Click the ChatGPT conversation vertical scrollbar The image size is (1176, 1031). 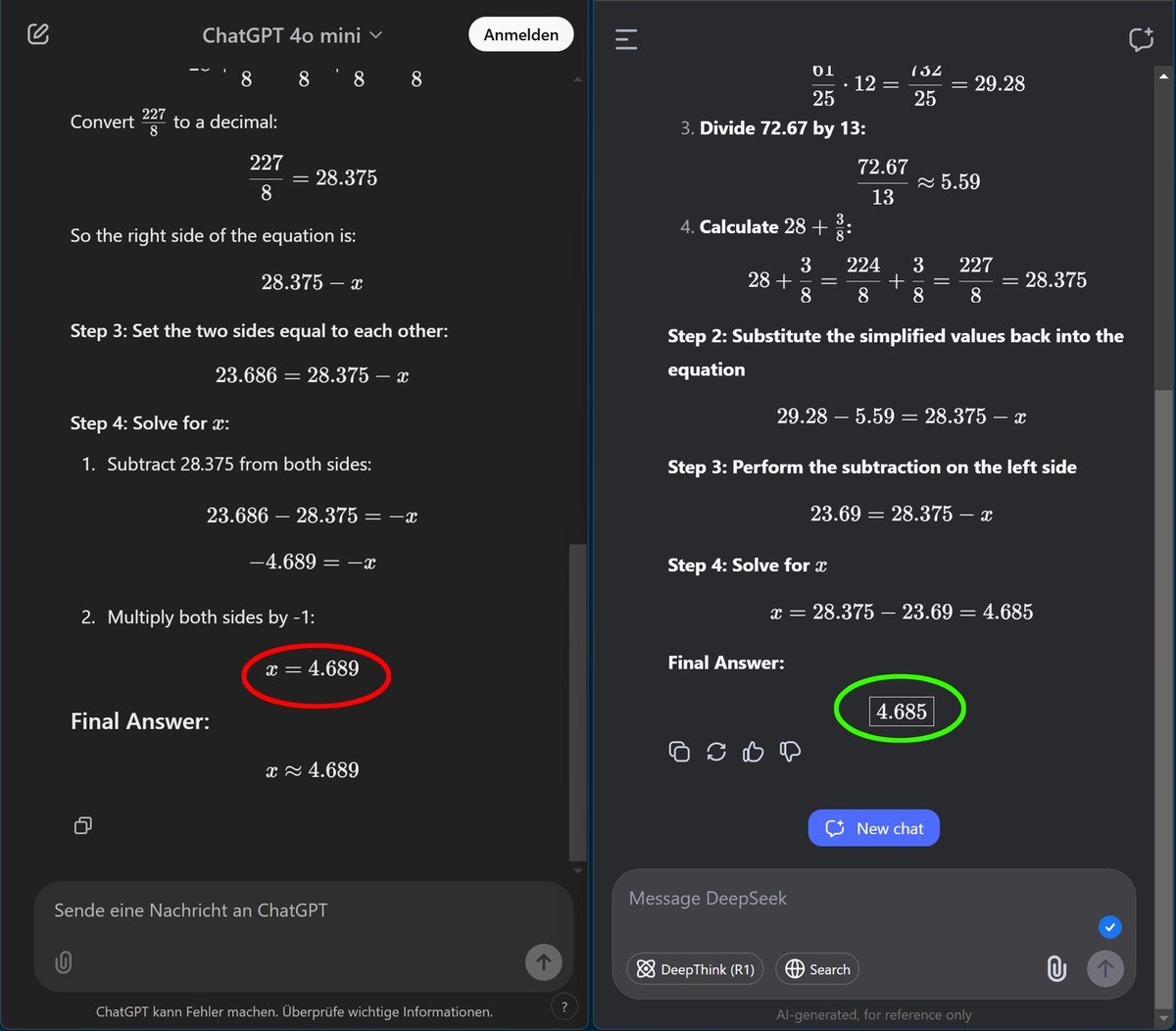(x=578, y=702)
